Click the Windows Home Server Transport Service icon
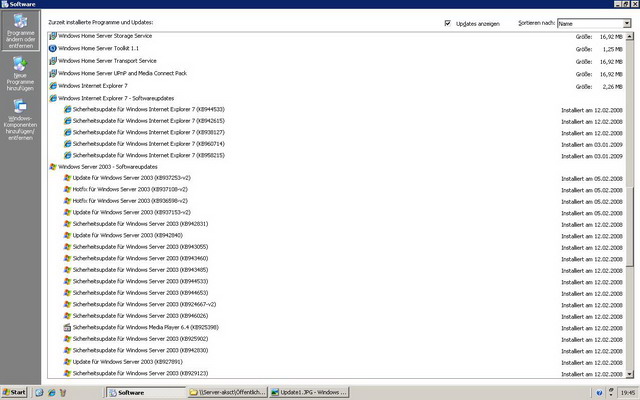 coord(53,61)
